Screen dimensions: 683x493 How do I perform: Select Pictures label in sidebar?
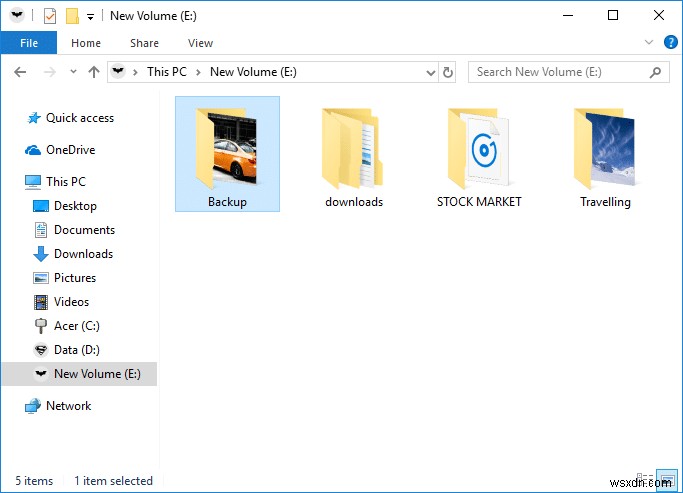point(75,278)
